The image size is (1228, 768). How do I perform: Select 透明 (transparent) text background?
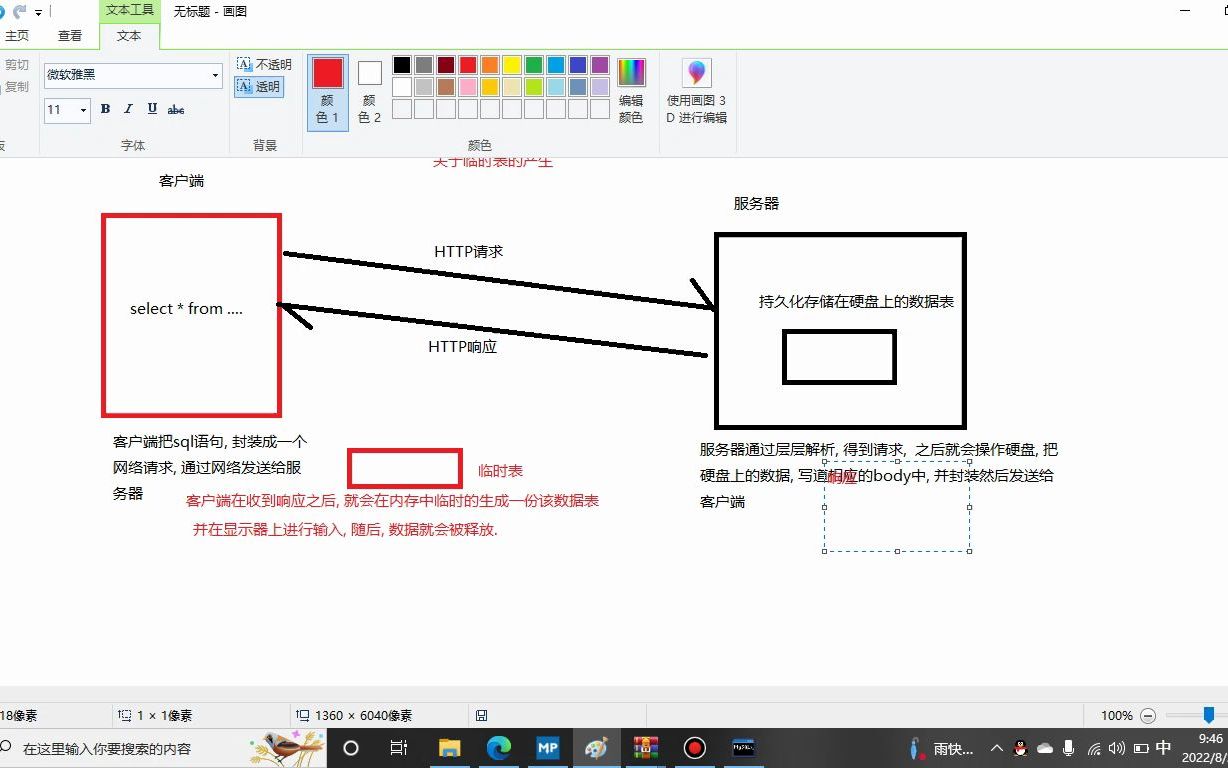259,87
